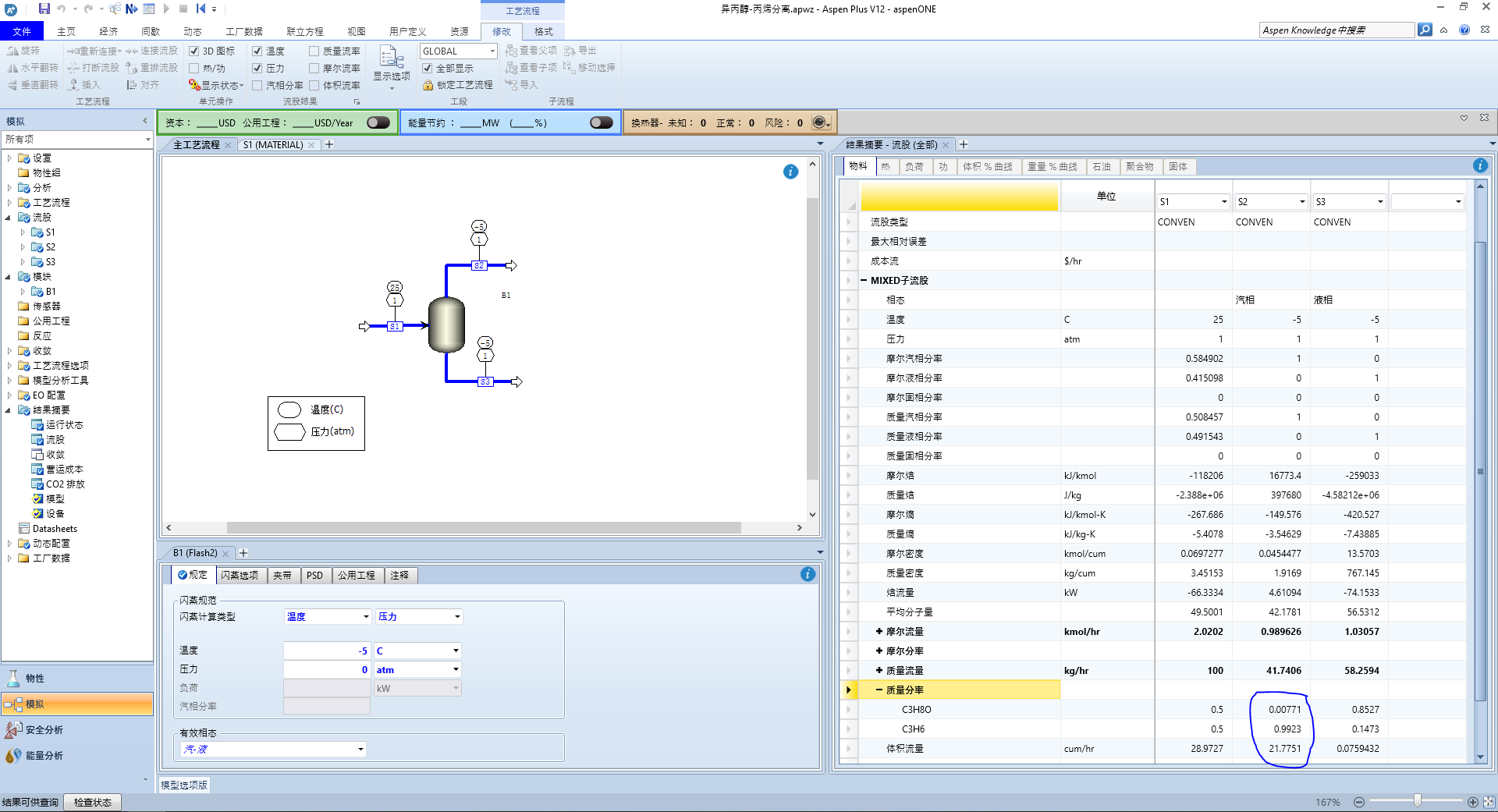The width and height of the screenshot is (1498, 812).
Task: Switch to 能量分析 environment
Action: (x=77, y=755)
